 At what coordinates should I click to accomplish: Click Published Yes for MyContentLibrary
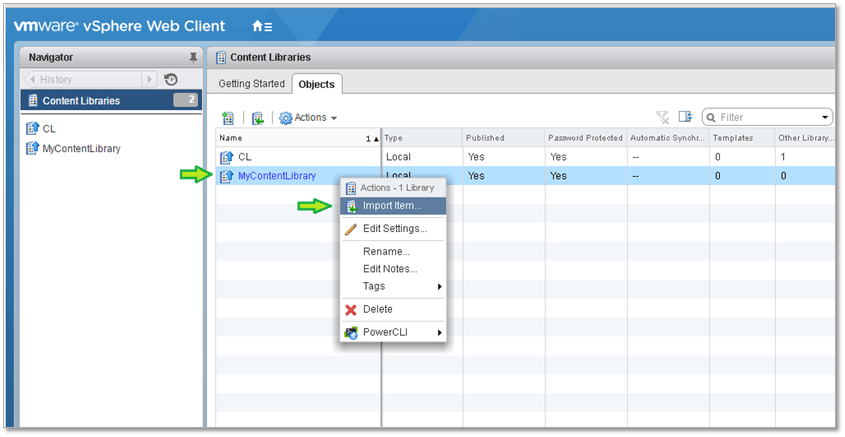point(476,176)
